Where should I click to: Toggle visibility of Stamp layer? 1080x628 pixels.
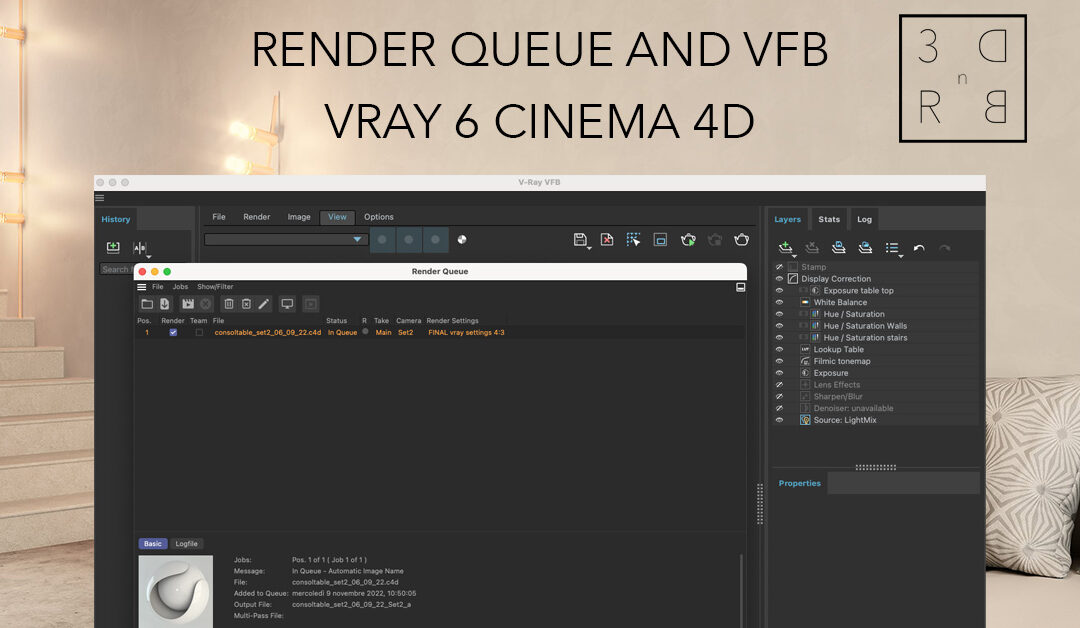(x=779, y=267)
